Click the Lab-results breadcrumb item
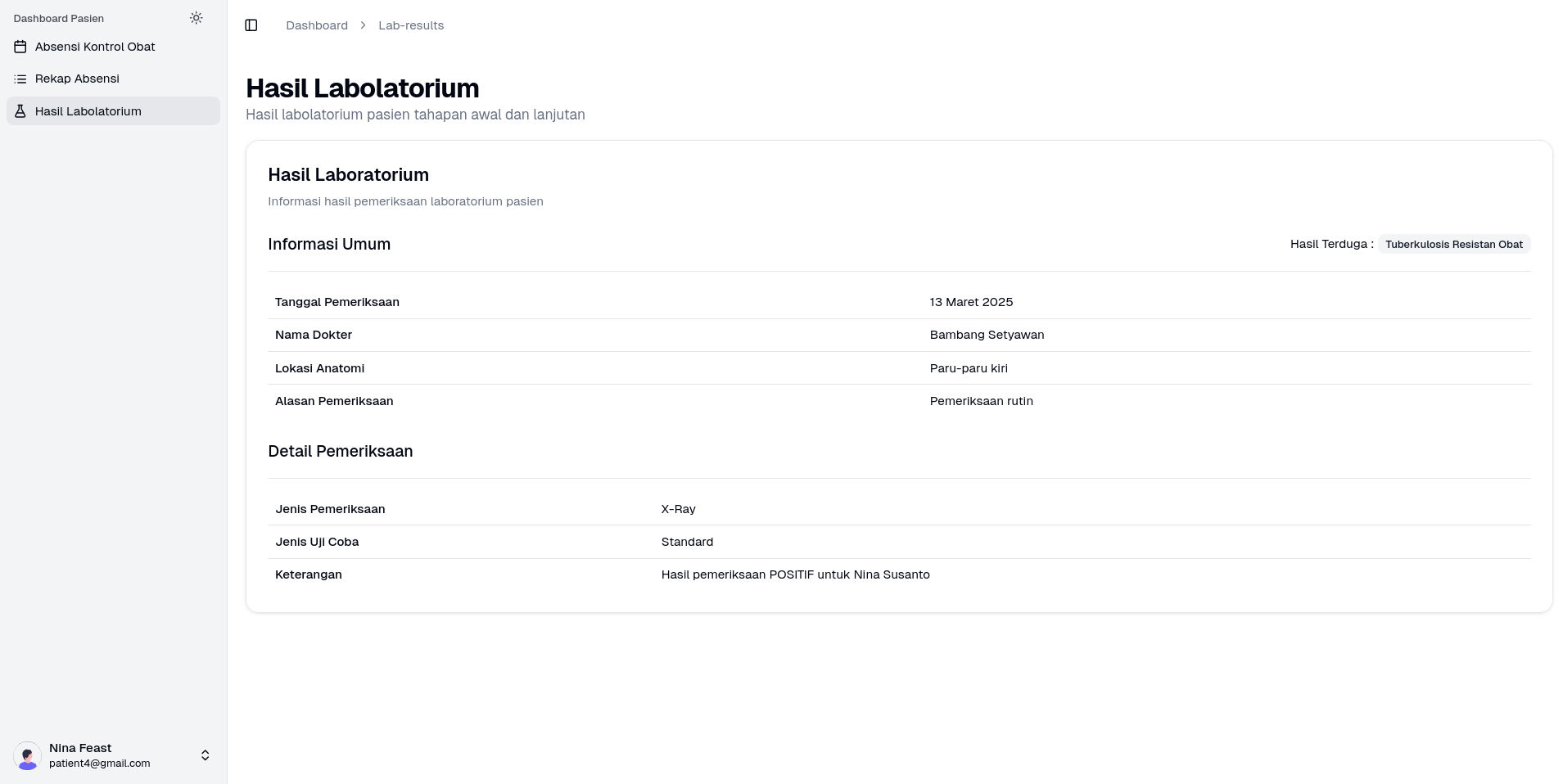 [x=411, y=25]
